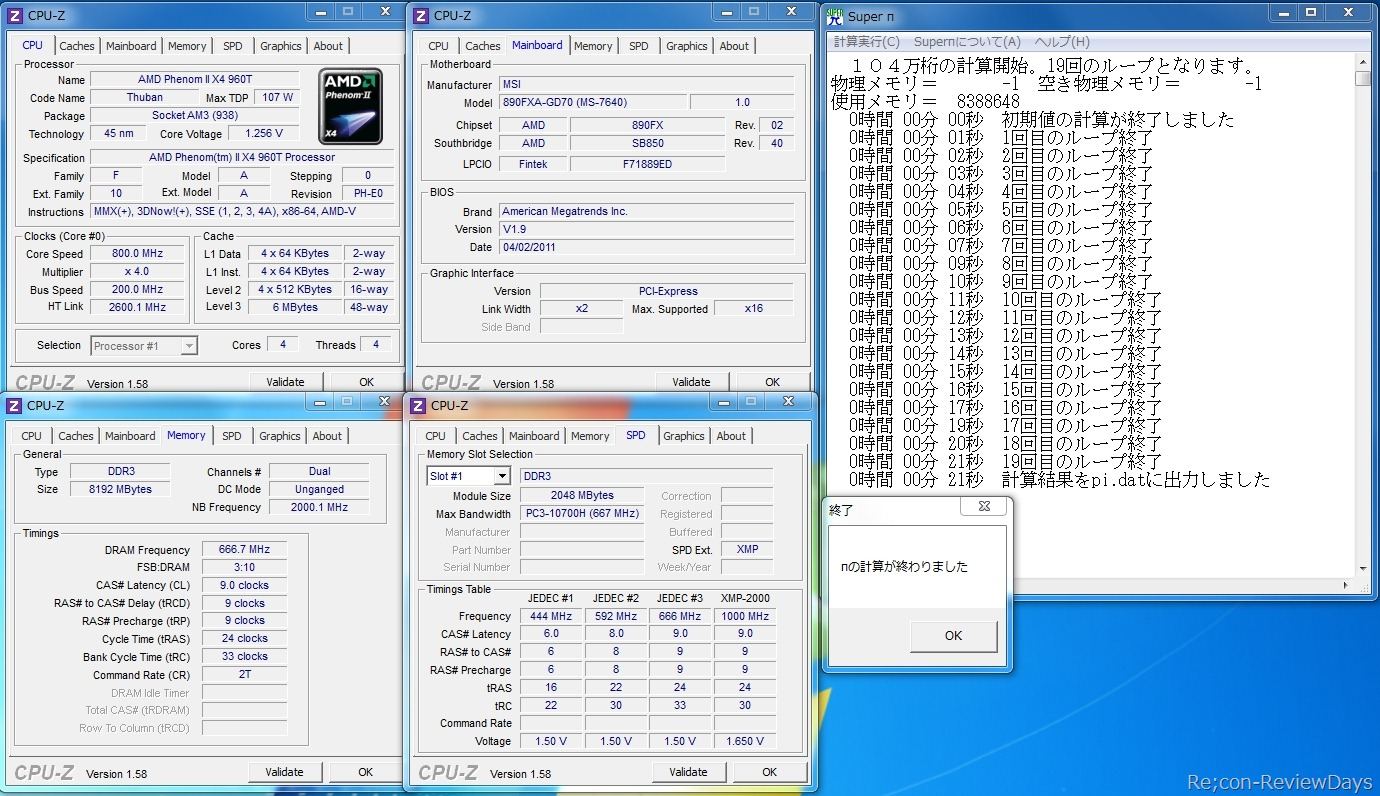Click the CPU-Z icon in the SPD window's title bar
Viewport: 1380px width, 796px height.
(417, 405)
